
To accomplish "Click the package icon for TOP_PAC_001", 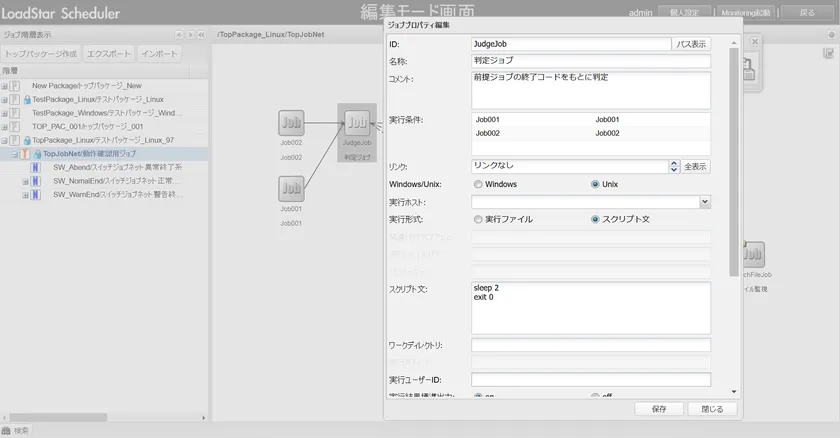I will point(15,127).
